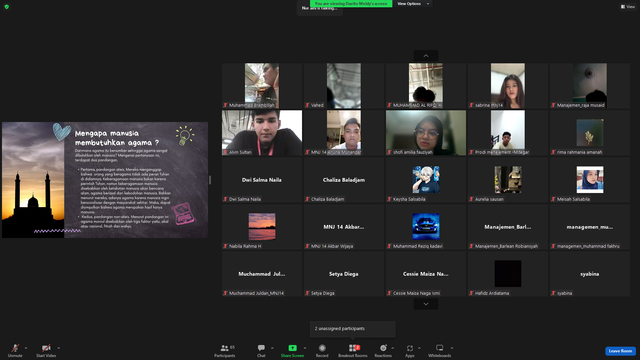The image size is (640, 360).
Task: Click muted mic icon on Alvin Sultan's tile
Action: tap(225, 152)
